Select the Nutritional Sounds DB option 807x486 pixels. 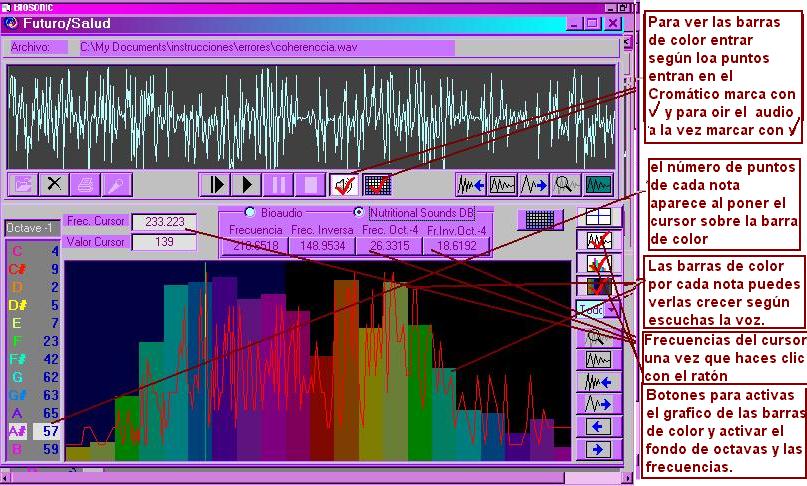[x=359, y=213]
